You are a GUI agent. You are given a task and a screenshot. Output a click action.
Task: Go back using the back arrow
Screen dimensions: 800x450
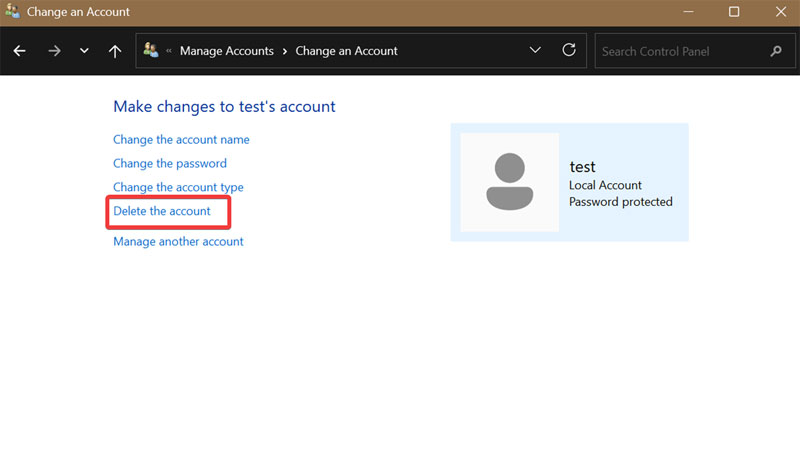coord(19,51)
